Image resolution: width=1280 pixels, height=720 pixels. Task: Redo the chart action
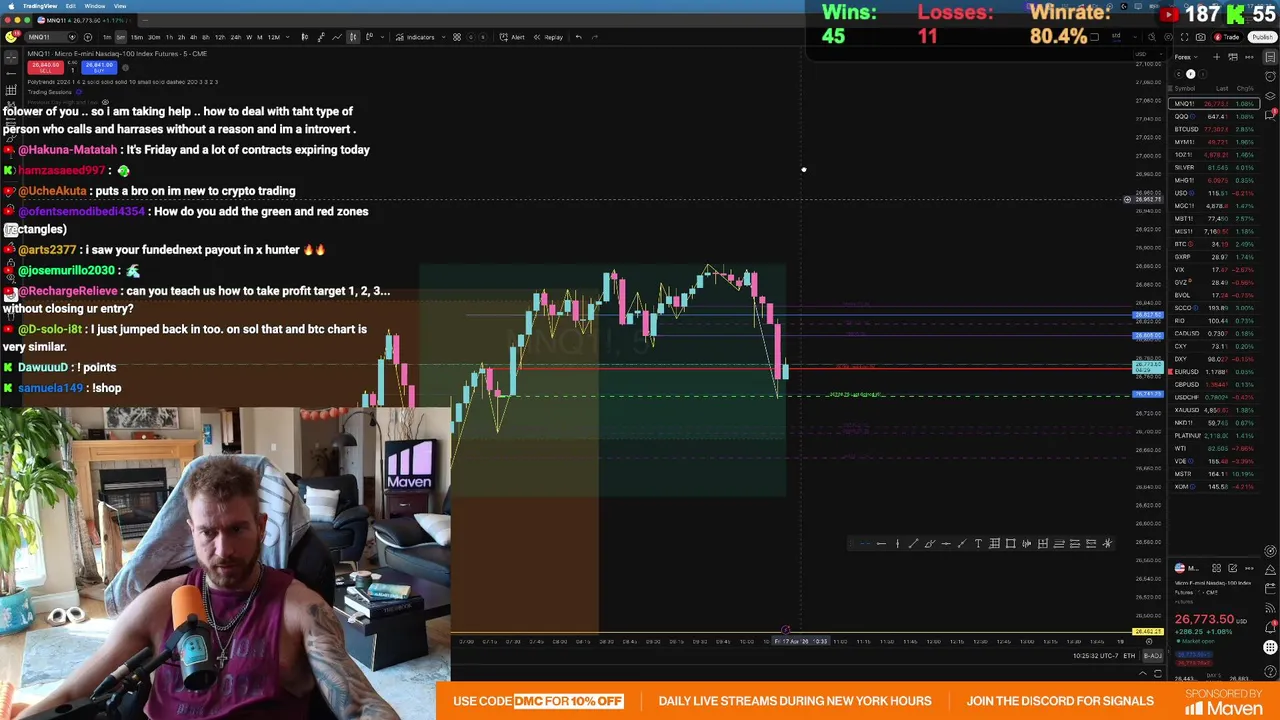click(595, 37)
